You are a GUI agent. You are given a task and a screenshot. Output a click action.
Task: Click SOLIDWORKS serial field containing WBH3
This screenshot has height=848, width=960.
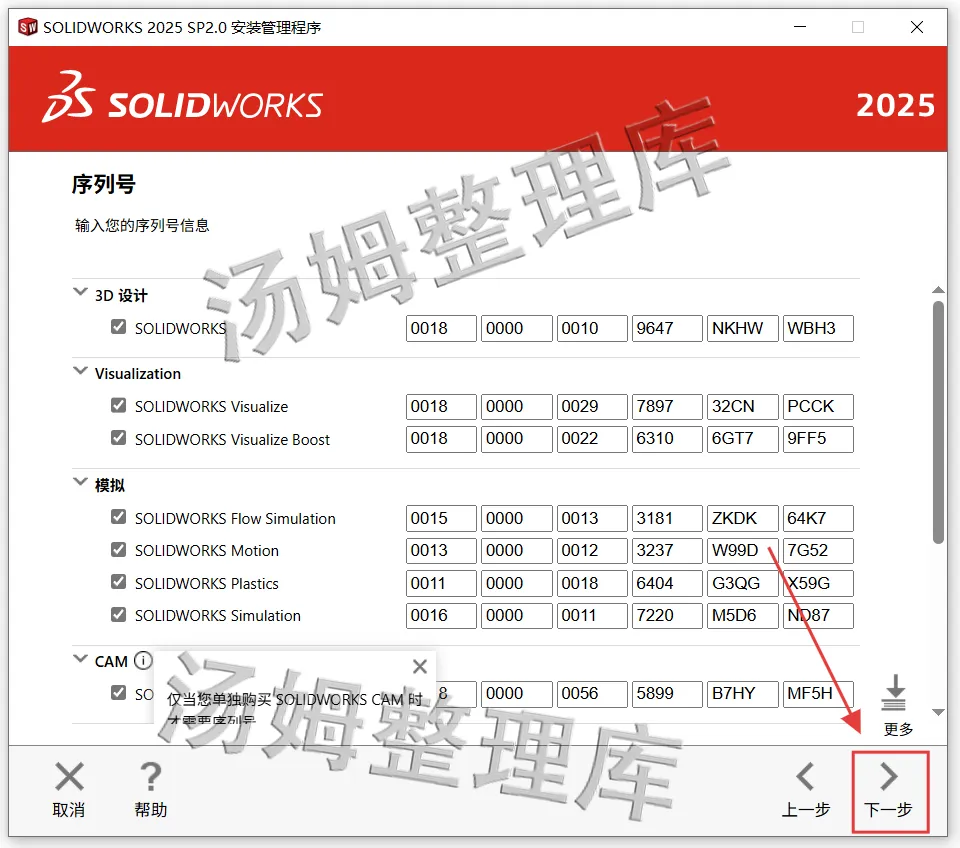pyautogui.click(x=818, y=328)
